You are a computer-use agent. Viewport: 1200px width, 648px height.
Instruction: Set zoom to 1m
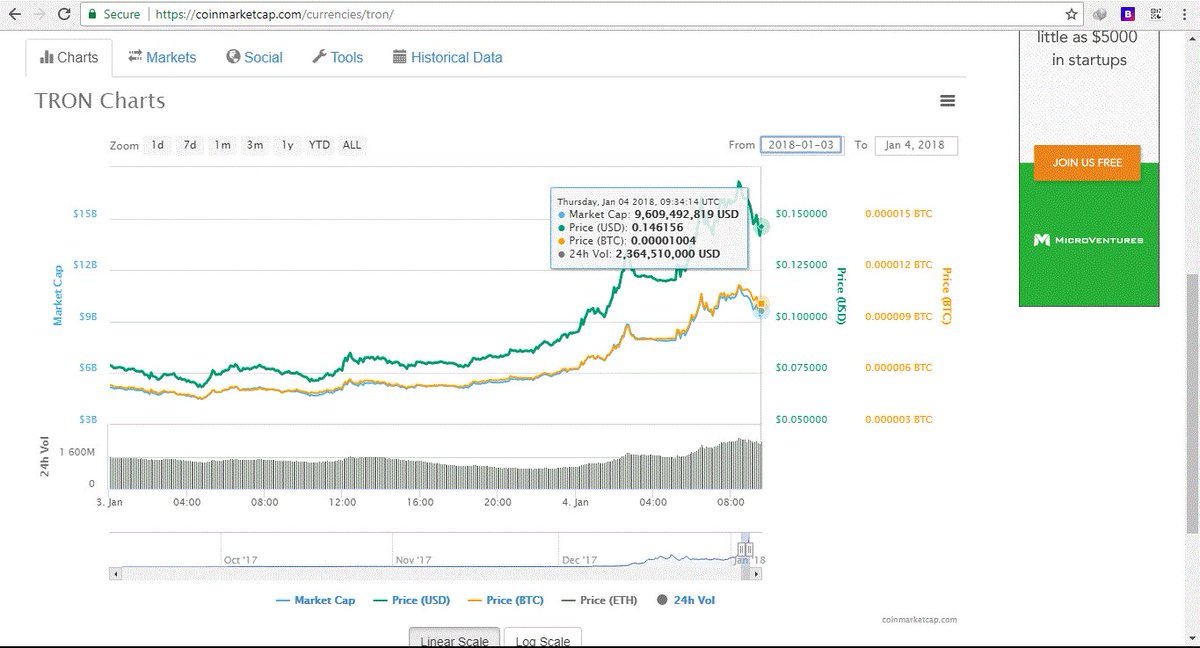(x=221, y=145)
